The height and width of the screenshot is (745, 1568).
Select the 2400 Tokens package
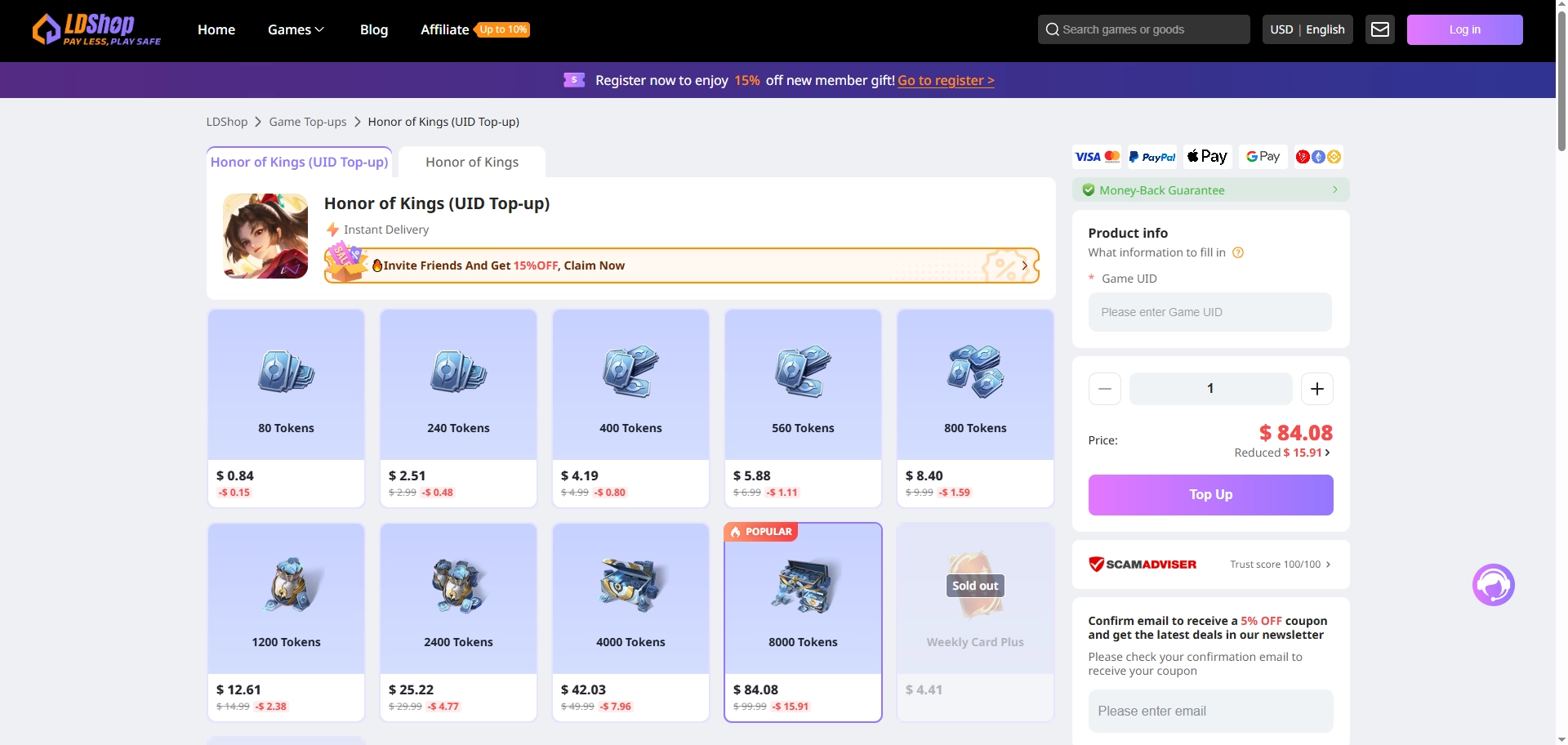[458, 622]
